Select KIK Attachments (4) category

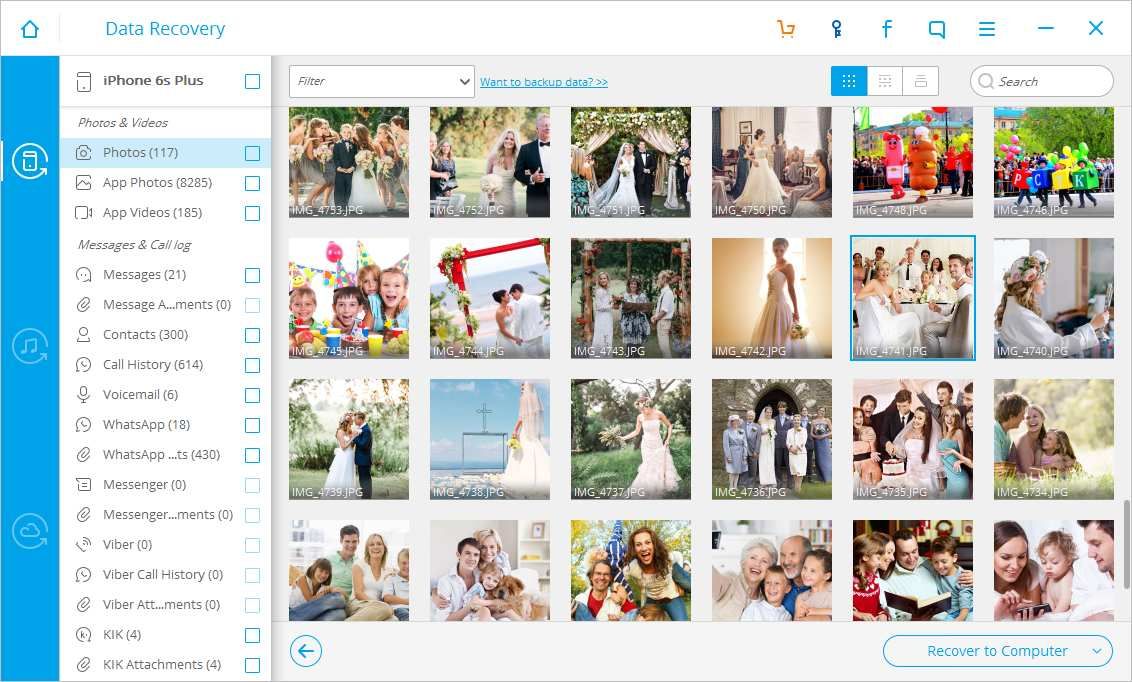(x=165, y=664)
